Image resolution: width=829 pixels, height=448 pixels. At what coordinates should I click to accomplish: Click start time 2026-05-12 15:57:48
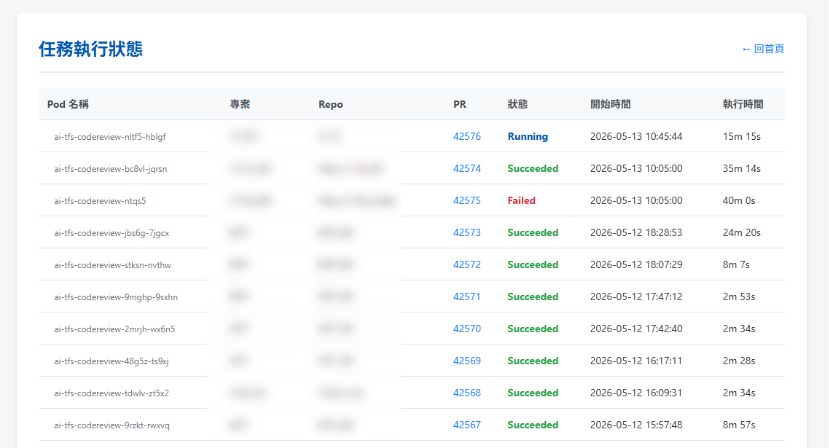click(636, 425)
